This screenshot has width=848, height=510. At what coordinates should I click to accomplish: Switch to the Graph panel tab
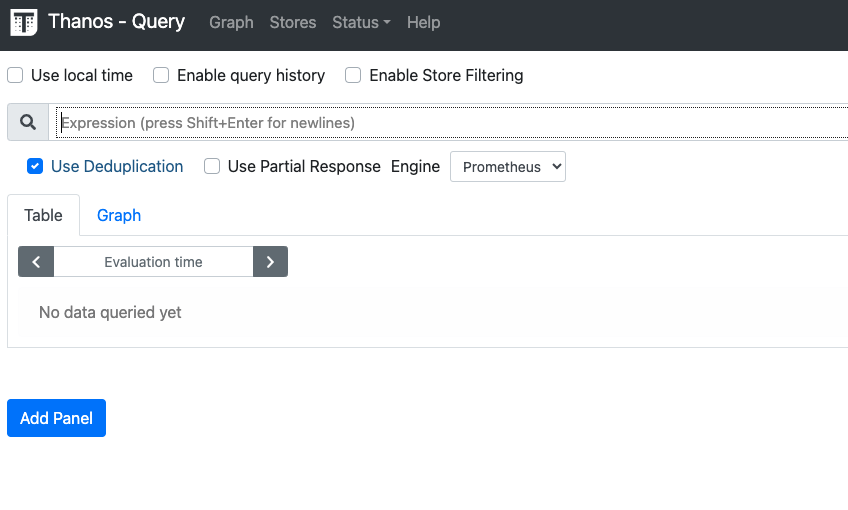pyautogui.click(x=118, y=215)
